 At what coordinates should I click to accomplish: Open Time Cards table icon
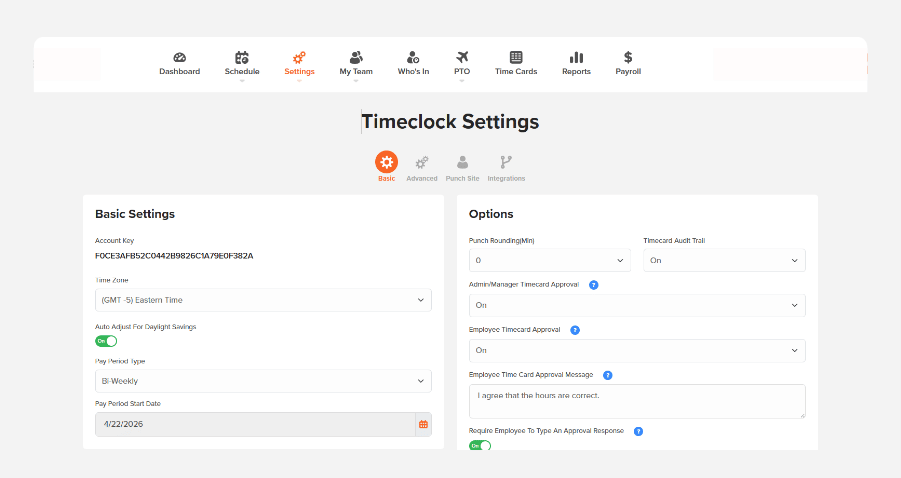click(516, 57)
